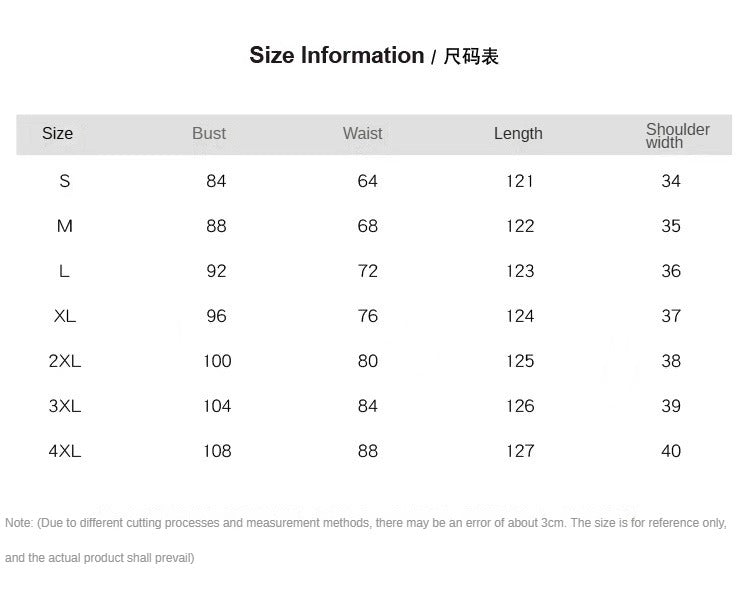This screenshot has width=750, height=592.
Task: Select the "M" size row label
Action: 65,226
